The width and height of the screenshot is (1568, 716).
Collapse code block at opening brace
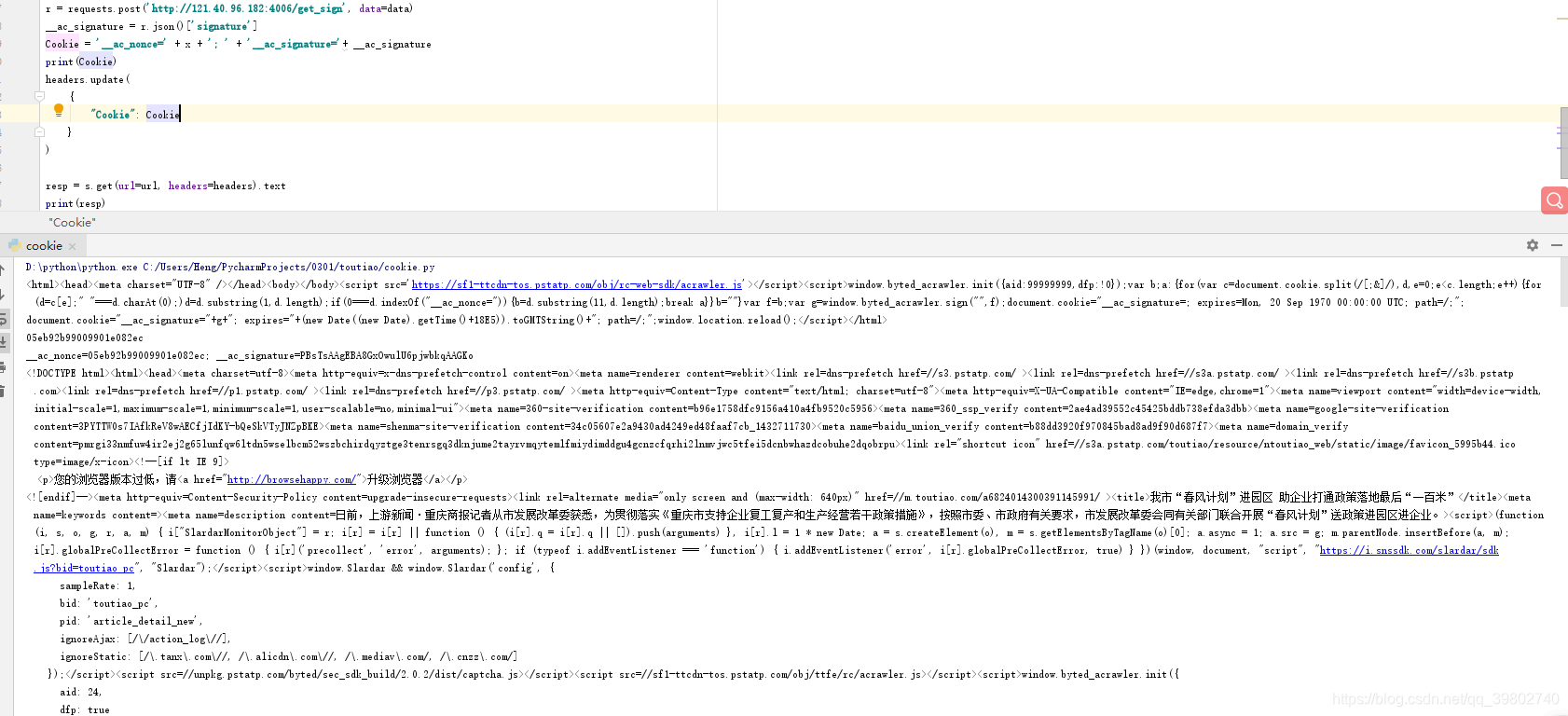39,96
